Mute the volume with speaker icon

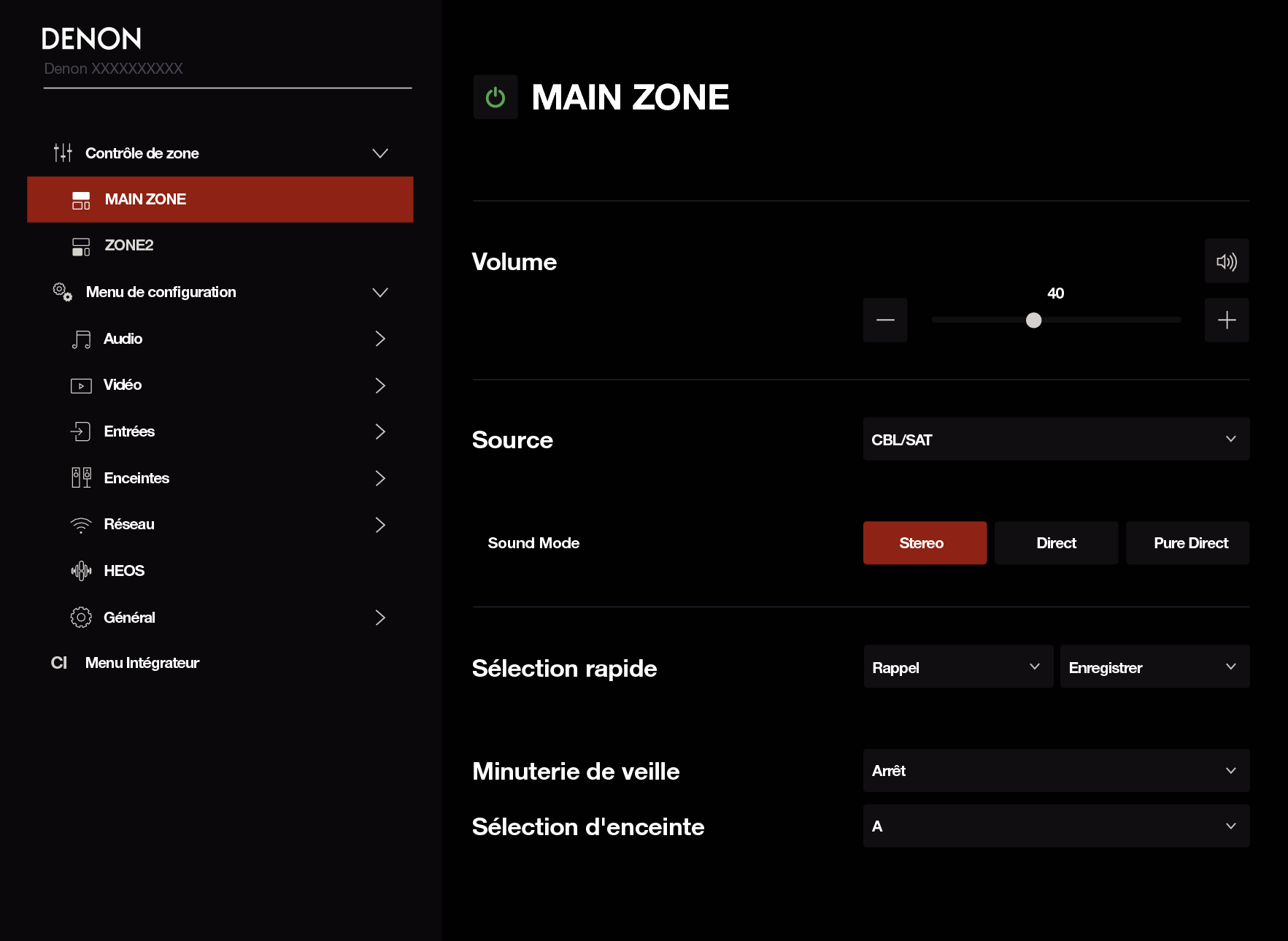click(x=1226, y=261)
